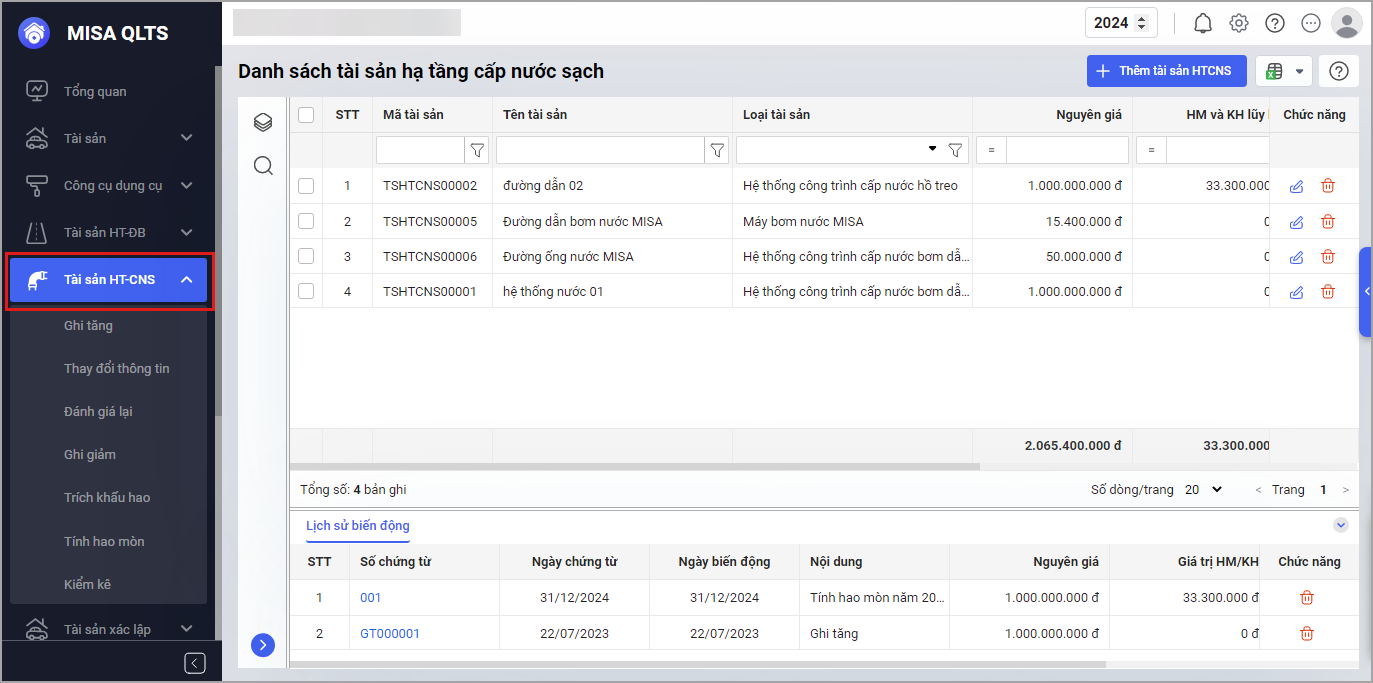
Task: Delete history record GT000001 using trash icon
Action: (1307, 633)
